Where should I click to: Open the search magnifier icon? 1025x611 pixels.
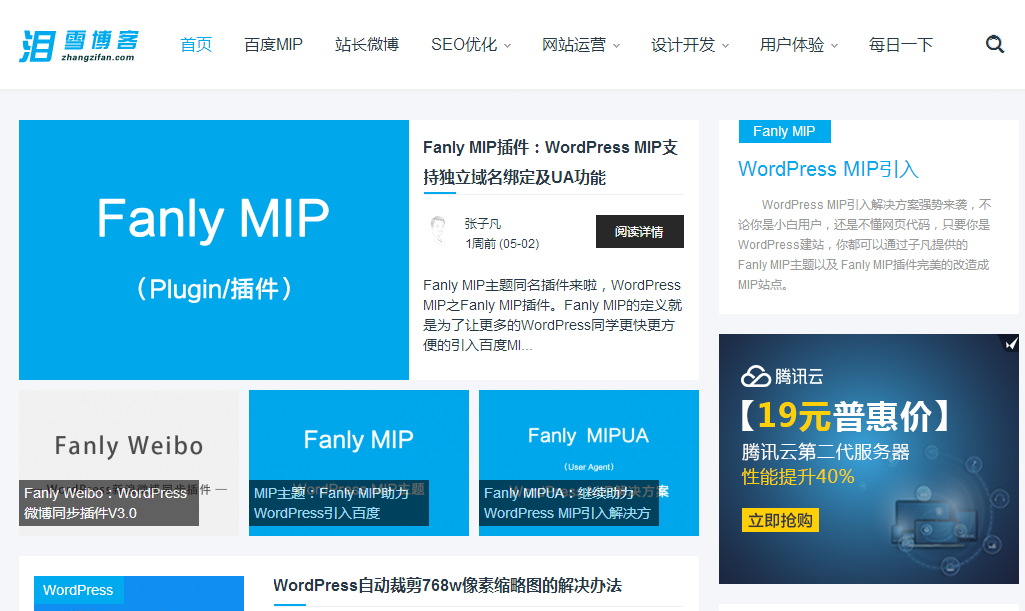coord(994,44)
